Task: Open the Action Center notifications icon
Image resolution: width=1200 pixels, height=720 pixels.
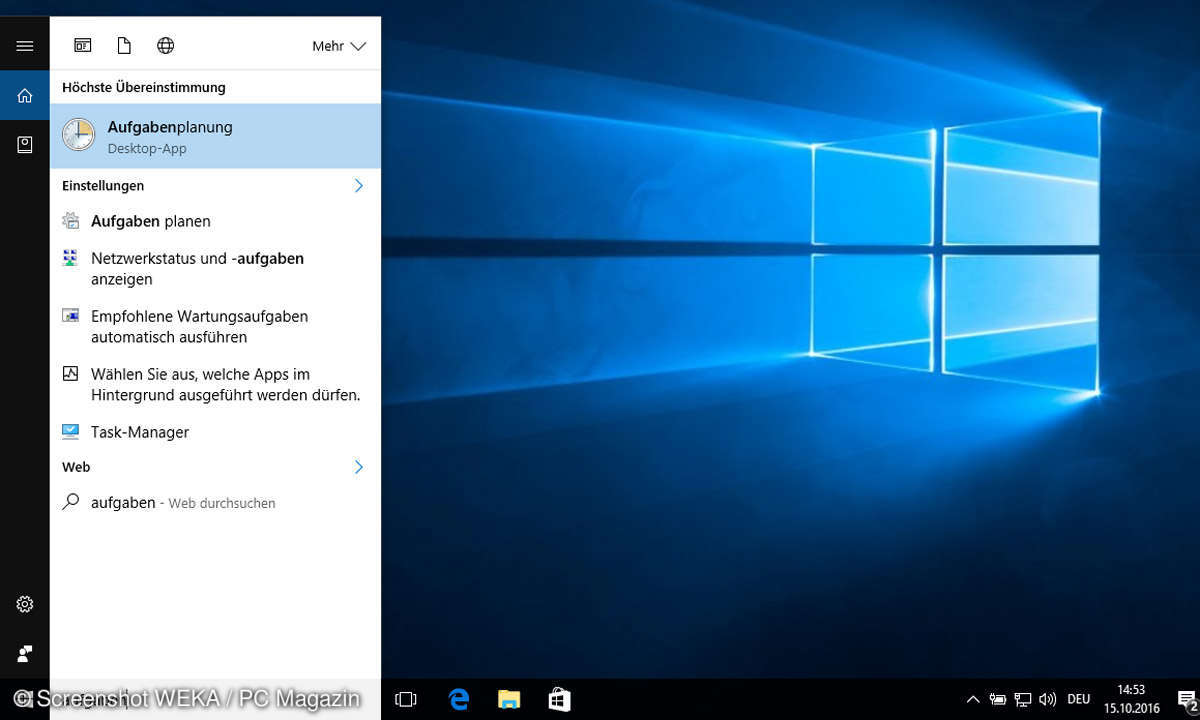Action: tap(1186, 700)
